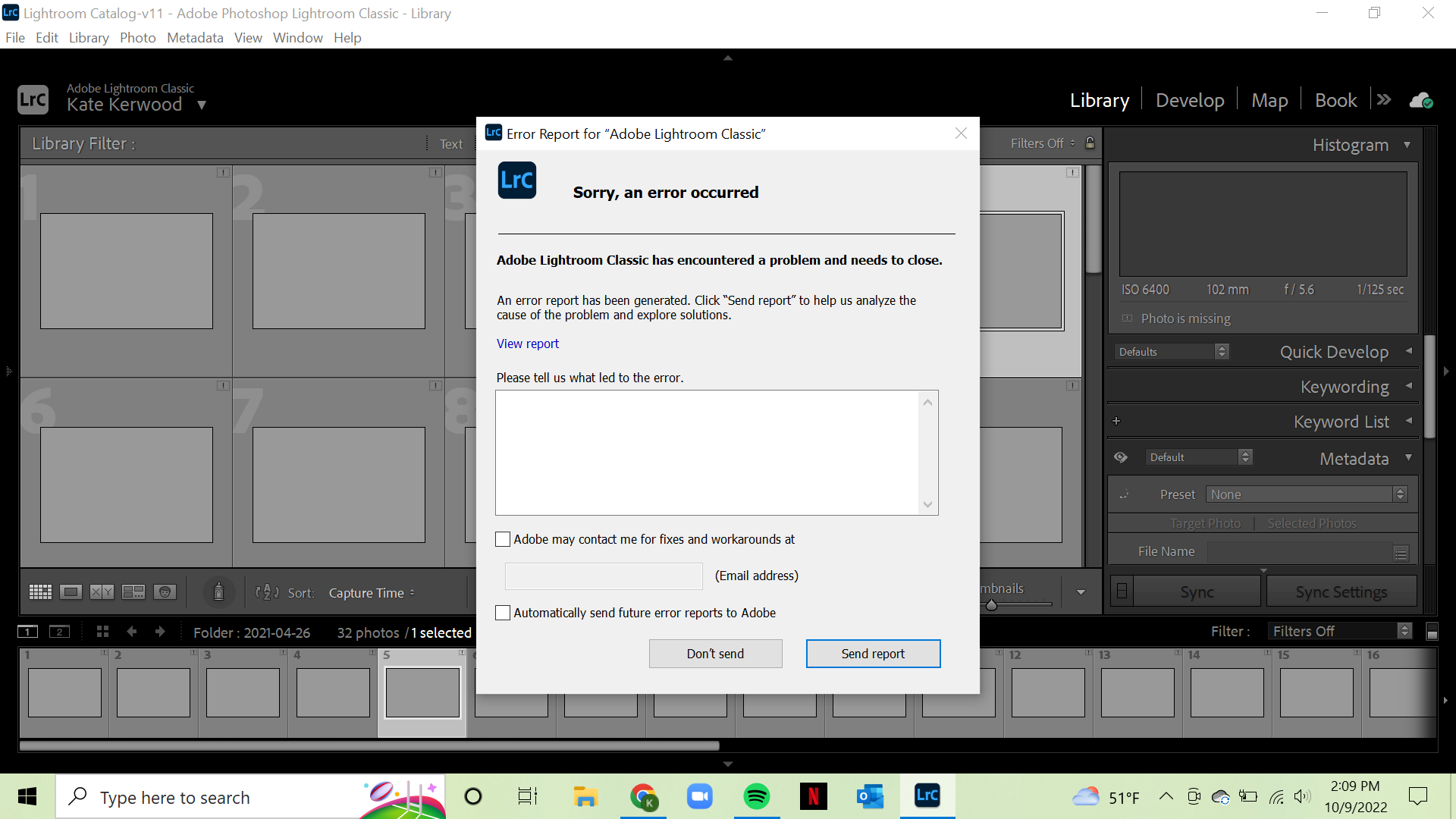Image resolution: width=1456 pixels, height=819 pixels.
Task: Check automatically send future error reports
Action: tap(503, 613)
